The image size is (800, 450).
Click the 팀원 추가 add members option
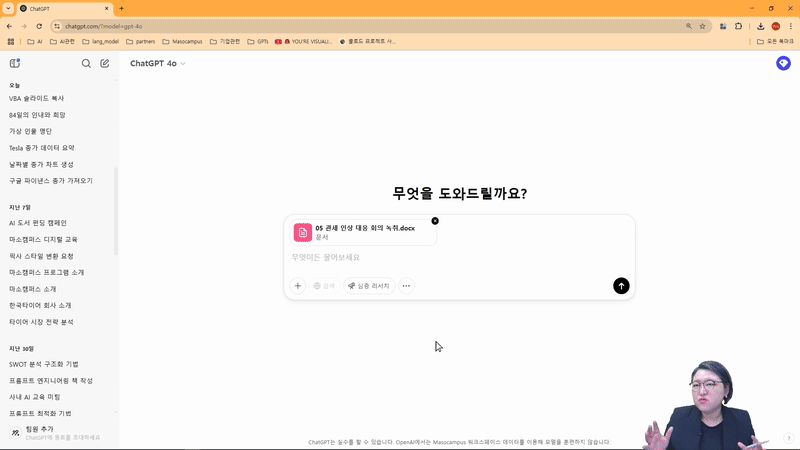coord(40,429)
